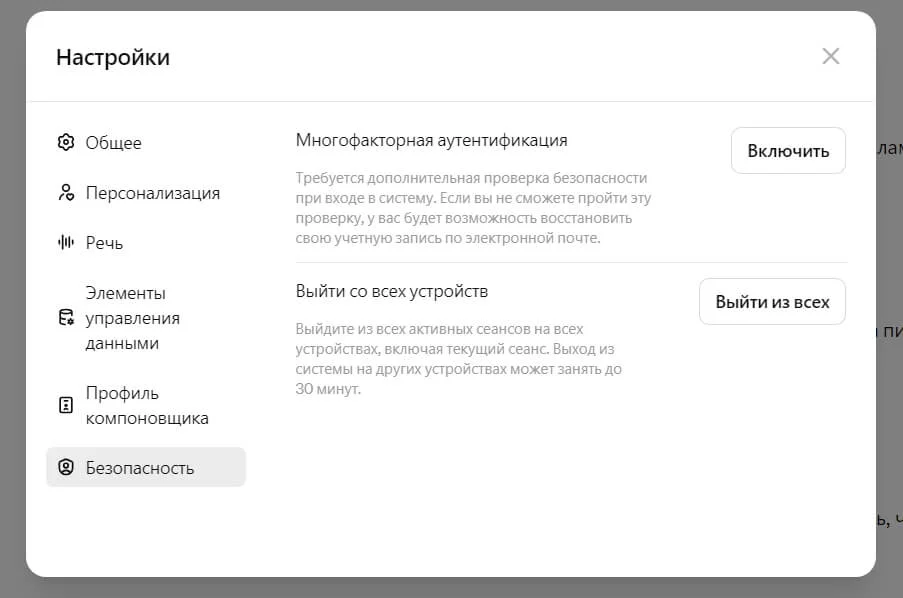Click the Выйти со всех устройств heading
Image resolution: width=903 pixels, height=598 pixels.
392,291
